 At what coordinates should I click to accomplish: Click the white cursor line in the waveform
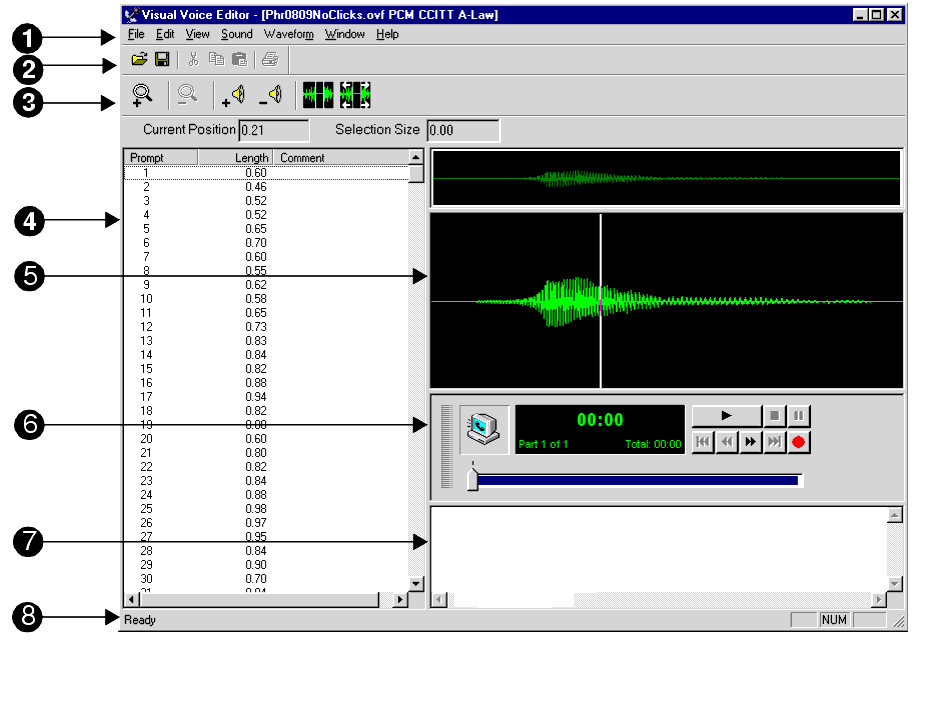(x=601, y=301)
